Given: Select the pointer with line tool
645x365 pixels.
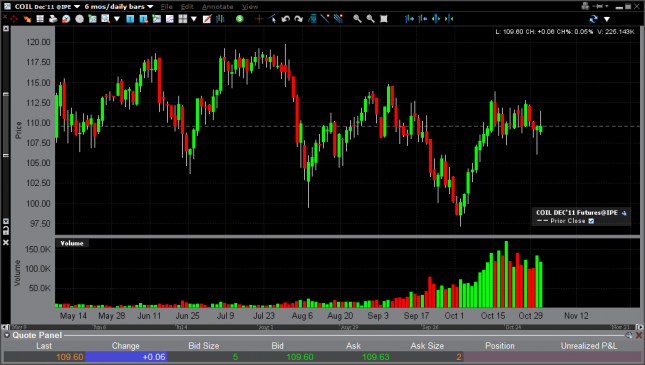Looking at the screenshot, I should click(272, 19).
